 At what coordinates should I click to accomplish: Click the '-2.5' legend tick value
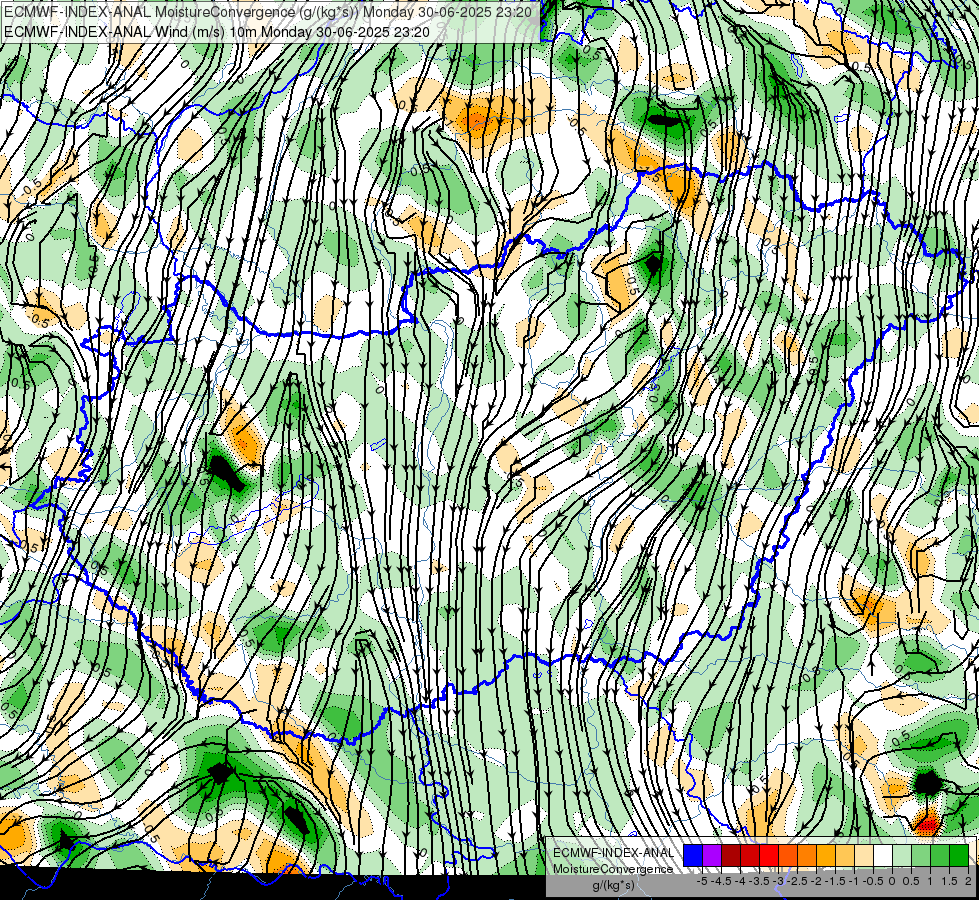click(797, 881)
